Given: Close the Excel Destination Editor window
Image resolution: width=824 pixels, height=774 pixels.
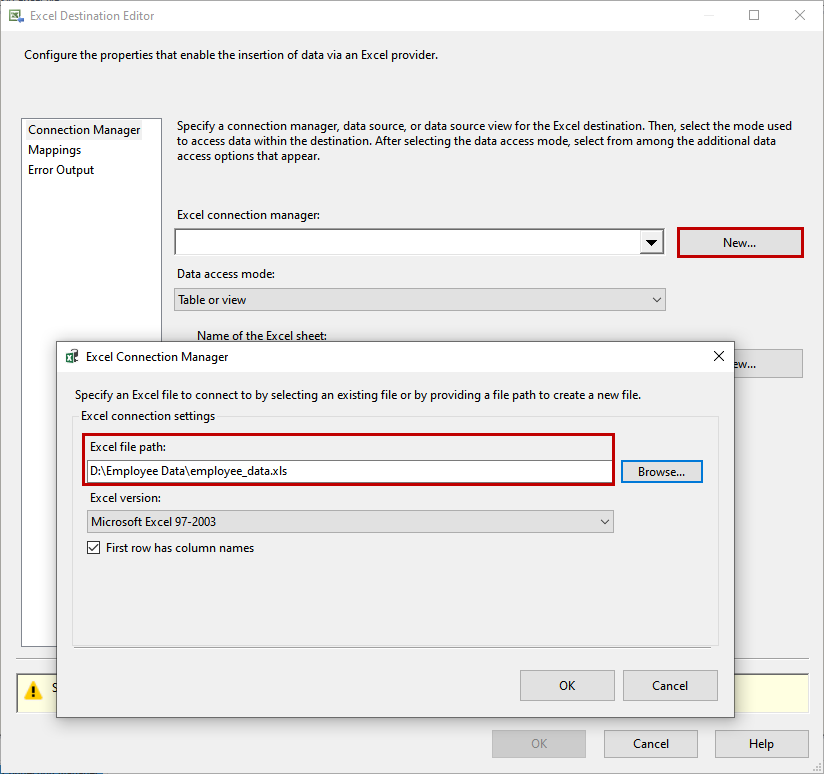Looking at the screenshot, I should (x=799, y=15).
